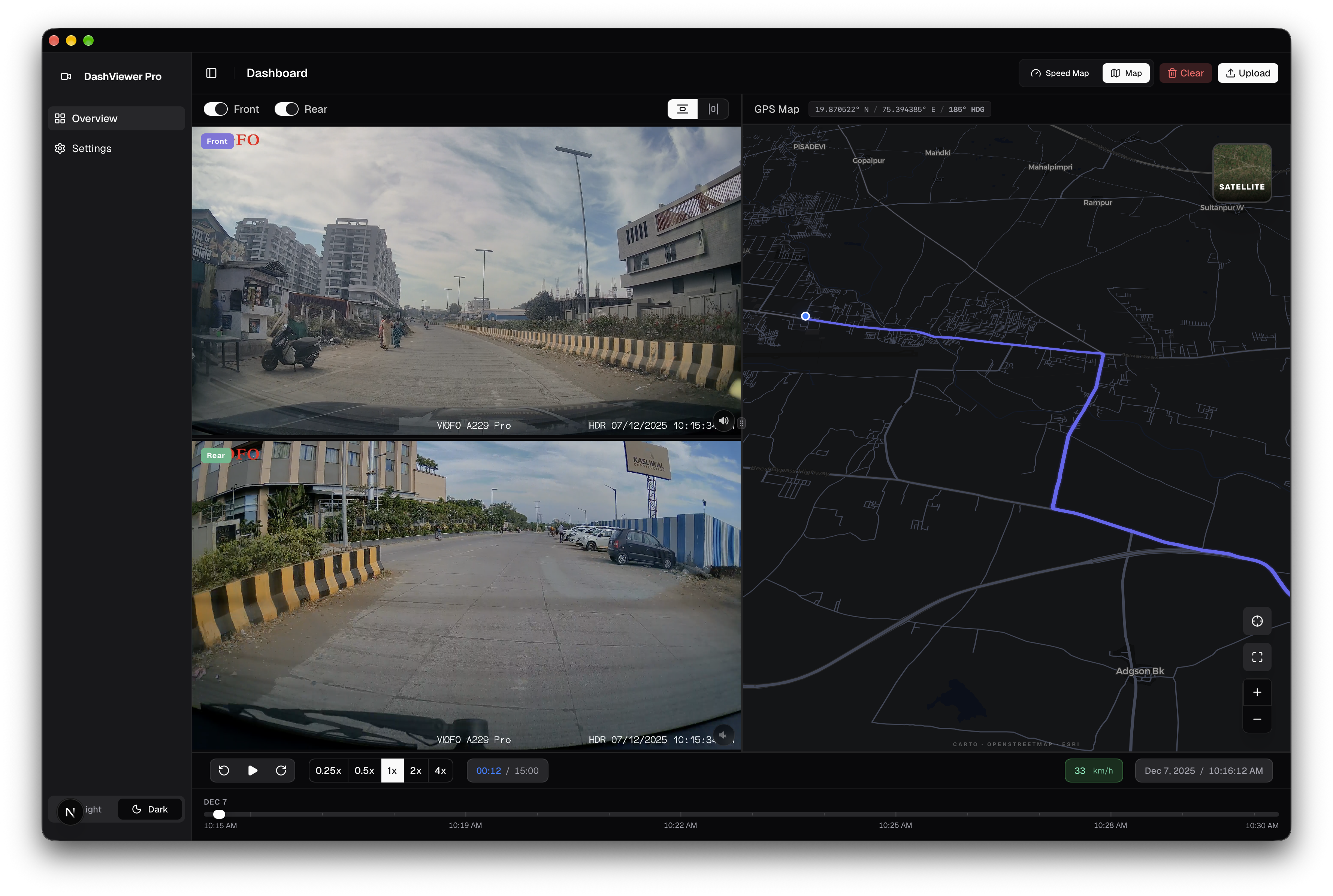The width and height of the screenshot is (1333, 896).
Task: Switch to Speed Map view
Action: (x=1060, y=73)
